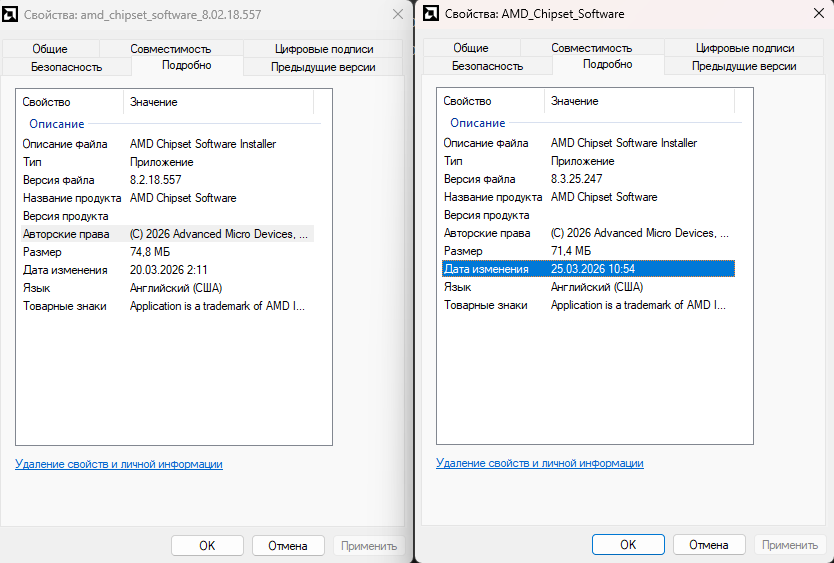Screen dimensions: 834x563
Task: Open Цифровые подписи tab in amd_chipset_software_8.02.18.557 window
Action: click(x=324, y=48)
